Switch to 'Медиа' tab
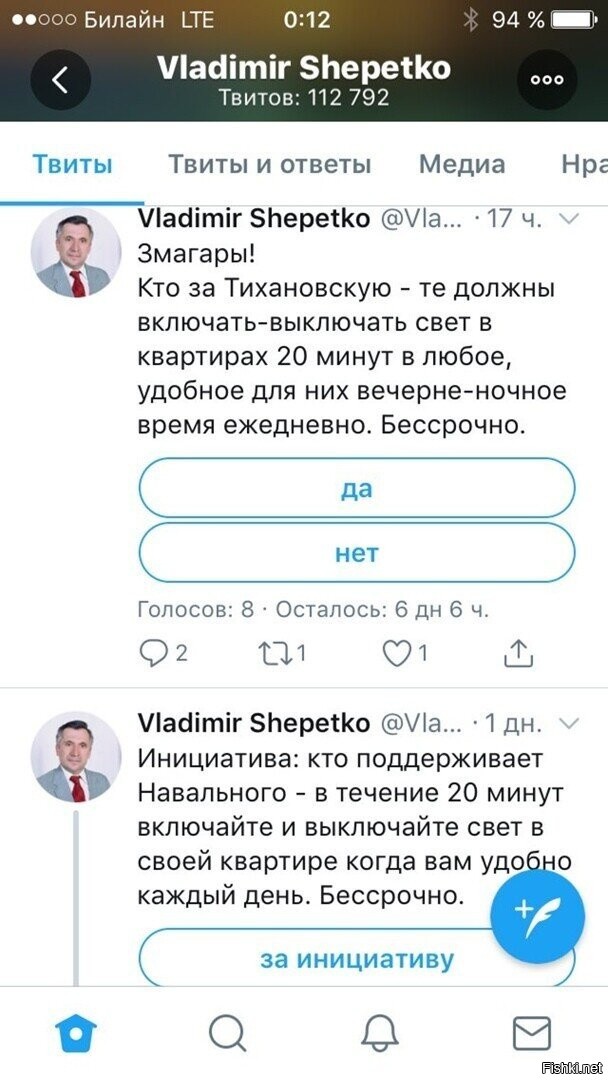This screenshot has height=1080, width=608. coord(462,165)
